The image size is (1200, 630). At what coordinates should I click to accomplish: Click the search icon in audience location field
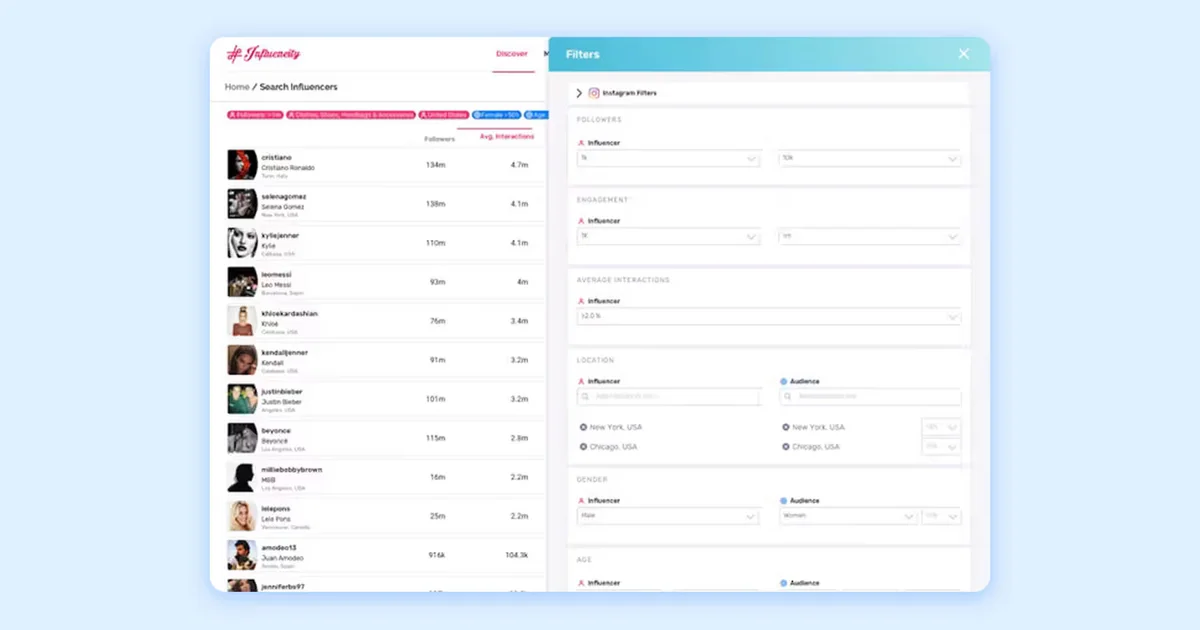click(787, 396)
